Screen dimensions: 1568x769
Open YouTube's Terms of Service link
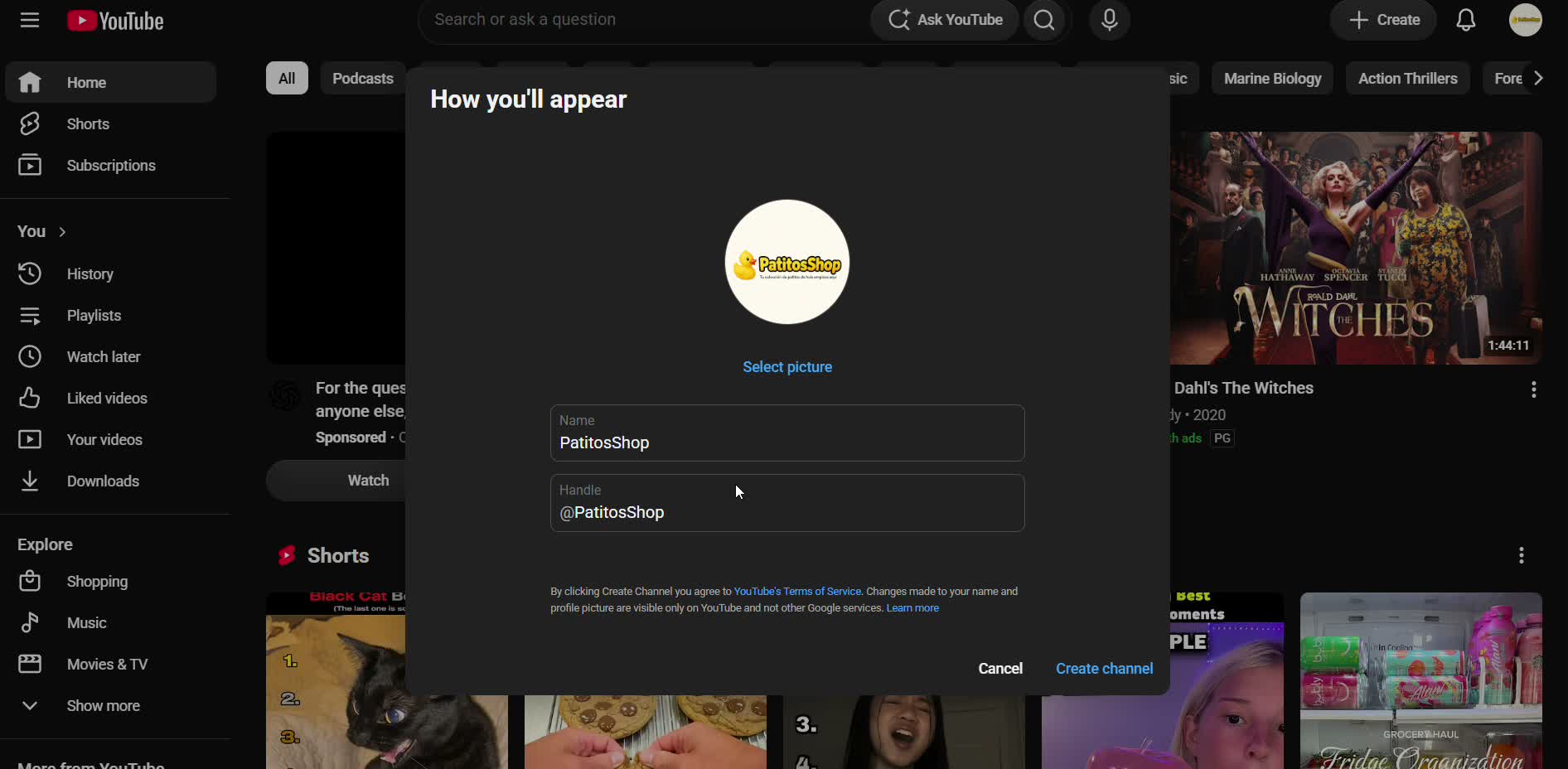coord(797,591)
